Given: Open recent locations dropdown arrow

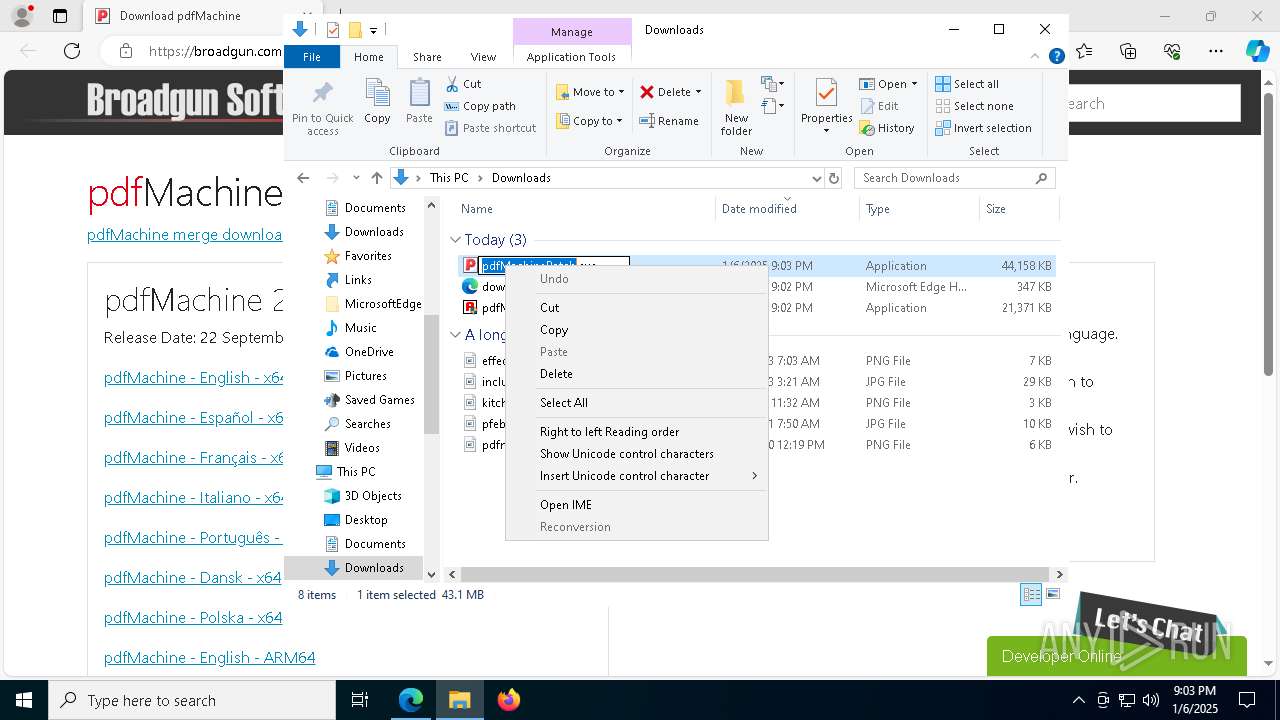Looking at the screenshot, I should point(356,178).
